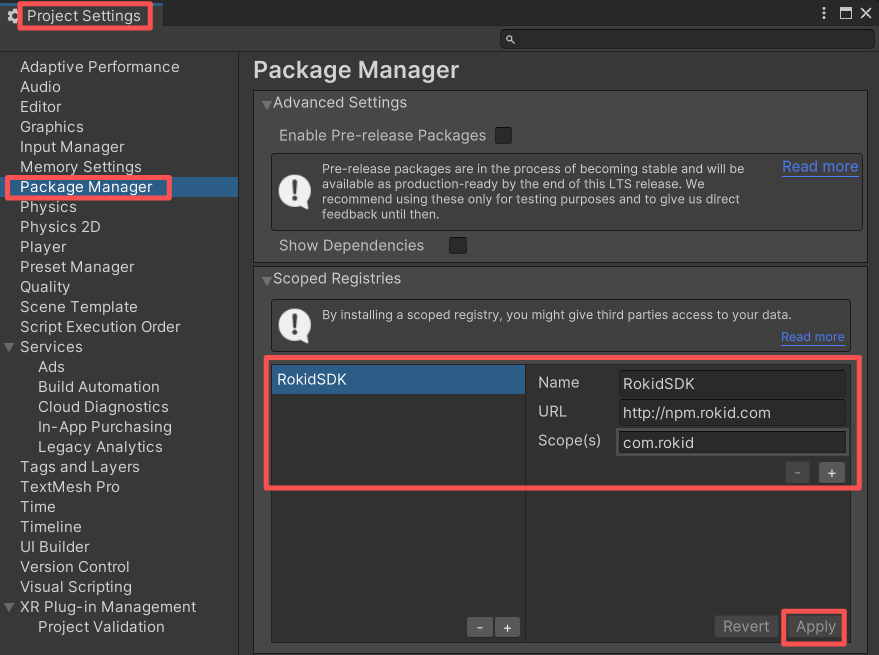Maximize the Project Settings window

846,14
